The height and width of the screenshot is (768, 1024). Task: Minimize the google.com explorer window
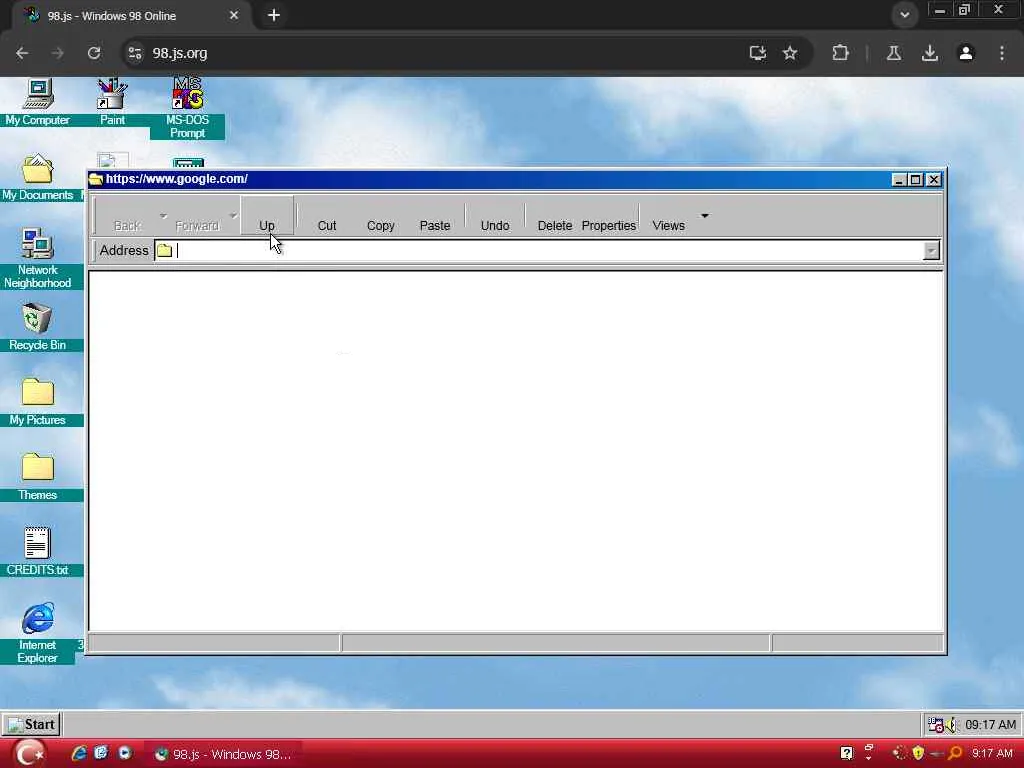click(x=899, y=180)
